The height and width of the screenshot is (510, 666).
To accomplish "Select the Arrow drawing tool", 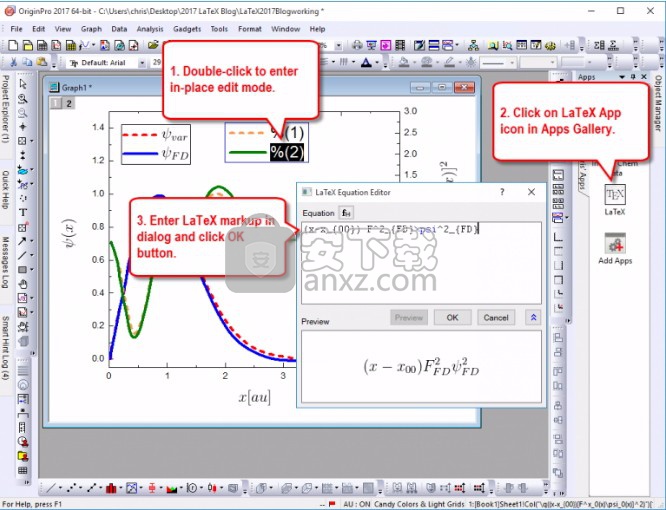I will (22, 241).
